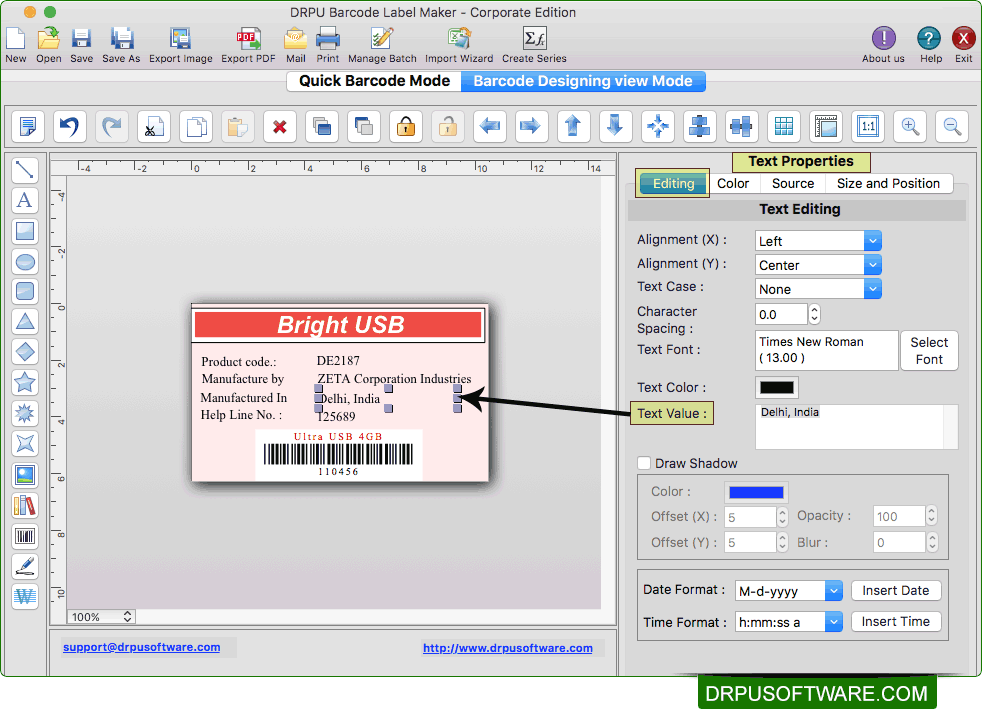The image size is (982, 710).
Task: Open the Alignment (Y) dropdown
Action: click(818, 265)
